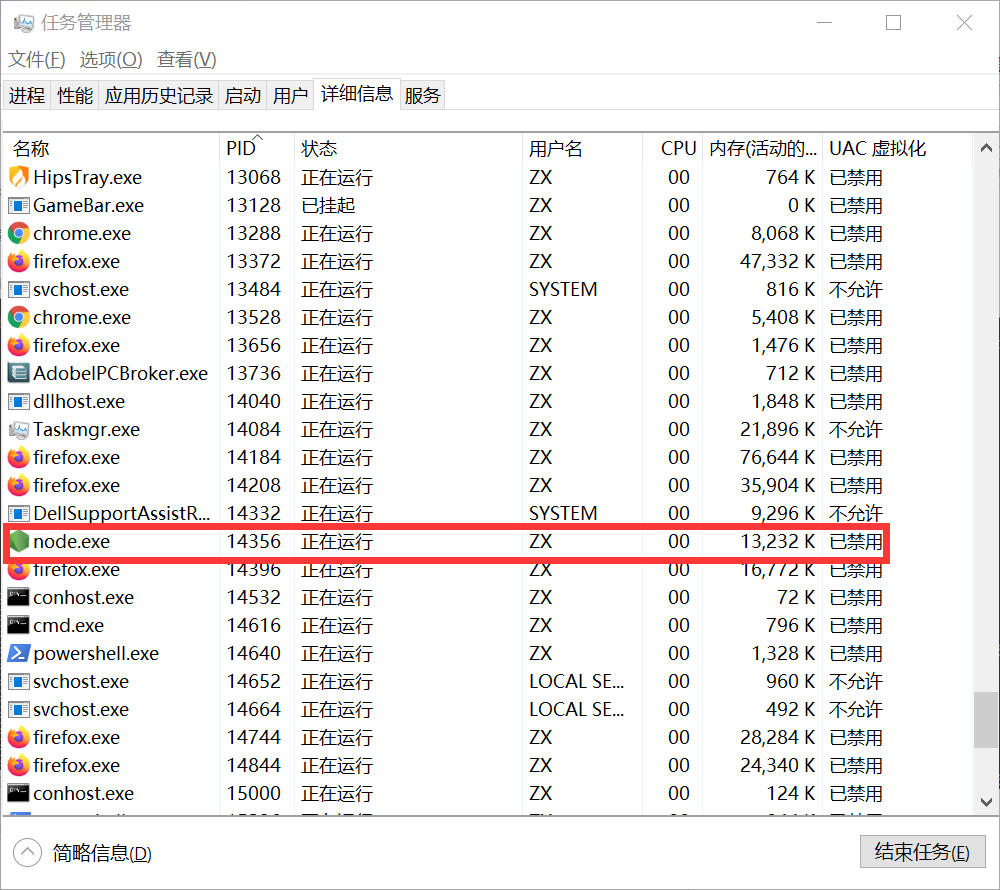The height and width of the screenshot is (890, 1000).
Task: Click firefox.exe icon for PID 14184
Action: pyautogui.click(x=18, y=457)
